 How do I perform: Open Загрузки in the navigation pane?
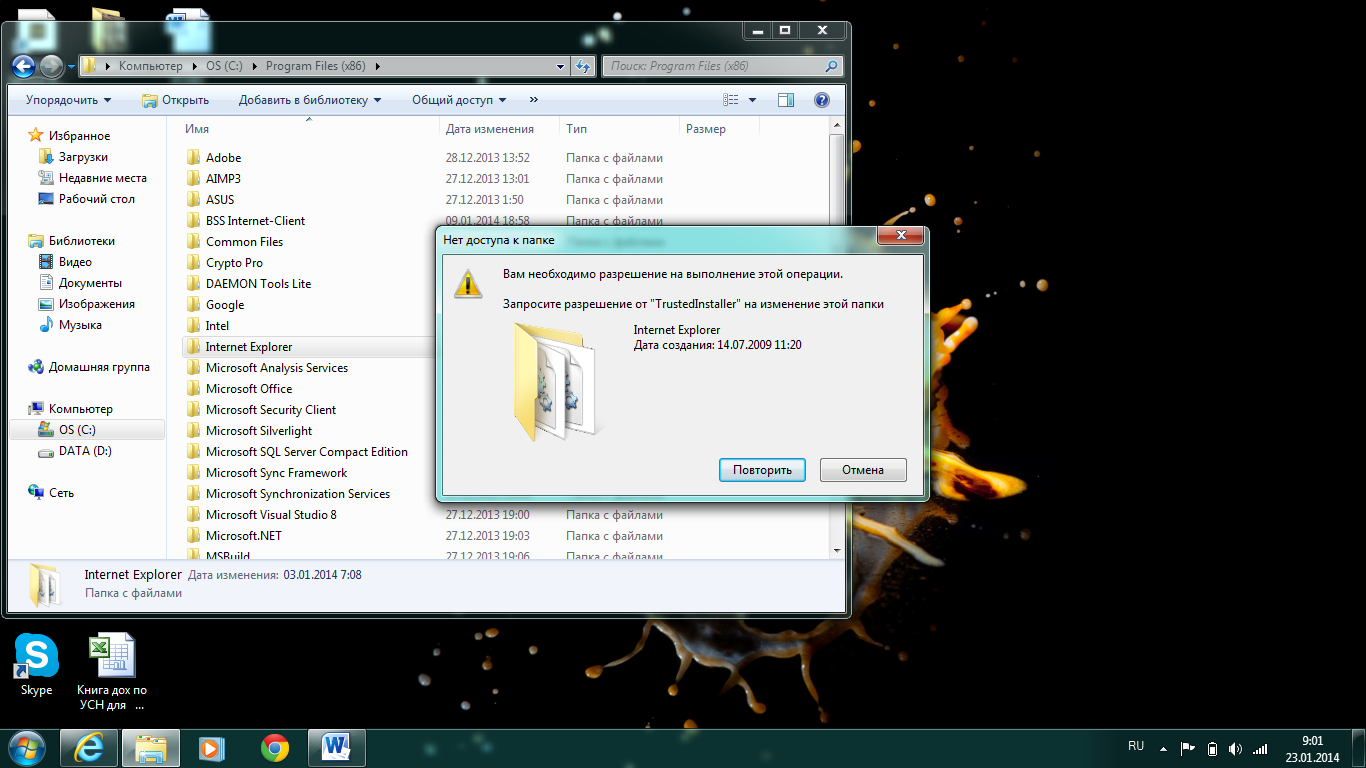coord(83,157)
